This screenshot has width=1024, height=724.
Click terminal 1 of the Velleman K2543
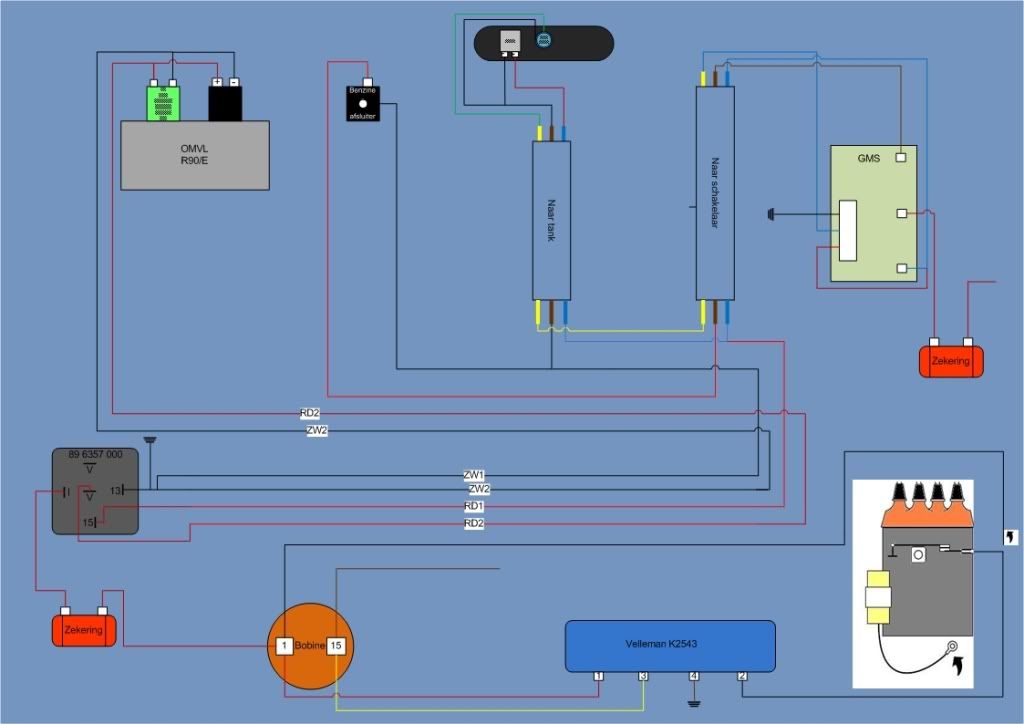(x=598, y=676)
